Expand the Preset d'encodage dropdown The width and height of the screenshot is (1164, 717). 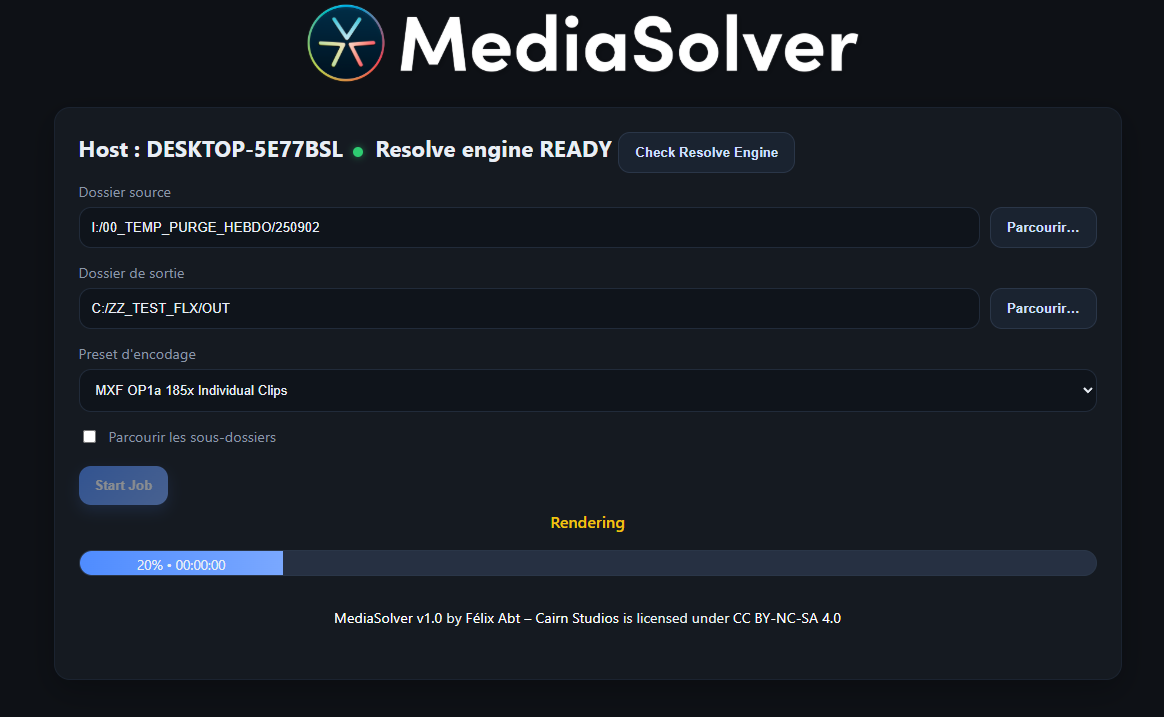tap(587, 390)
